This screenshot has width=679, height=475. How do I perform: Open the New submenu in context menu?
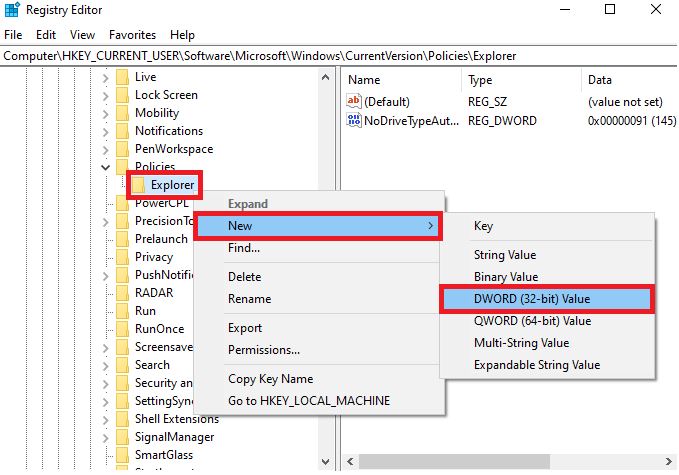319,226
